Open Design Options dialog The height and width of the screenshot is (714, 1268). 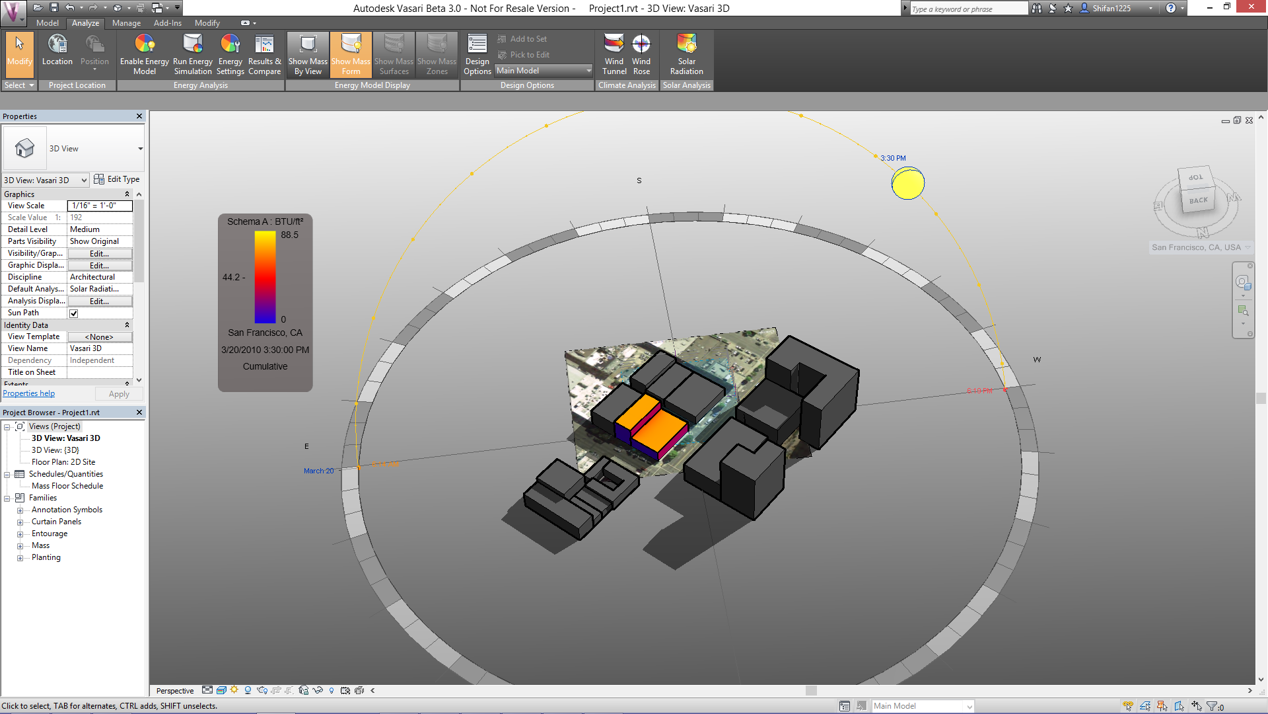477,54
